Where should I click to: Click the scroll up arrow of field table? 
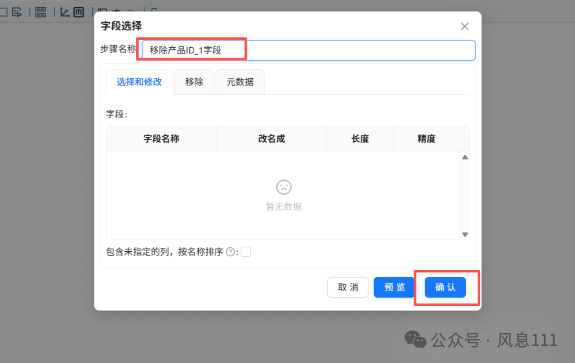(465, 157)
